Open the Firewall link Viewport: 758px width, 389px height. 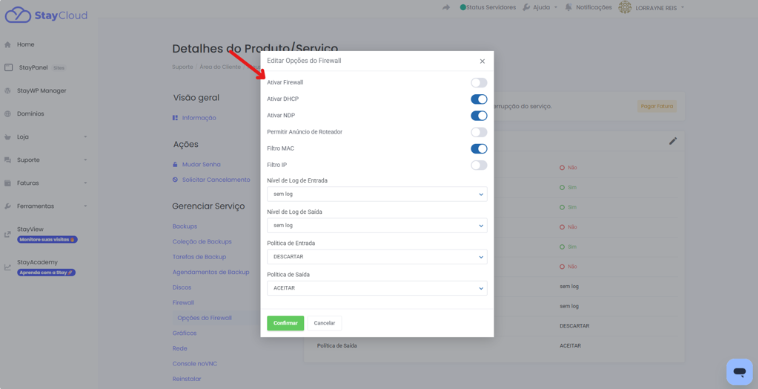[183, 303]
